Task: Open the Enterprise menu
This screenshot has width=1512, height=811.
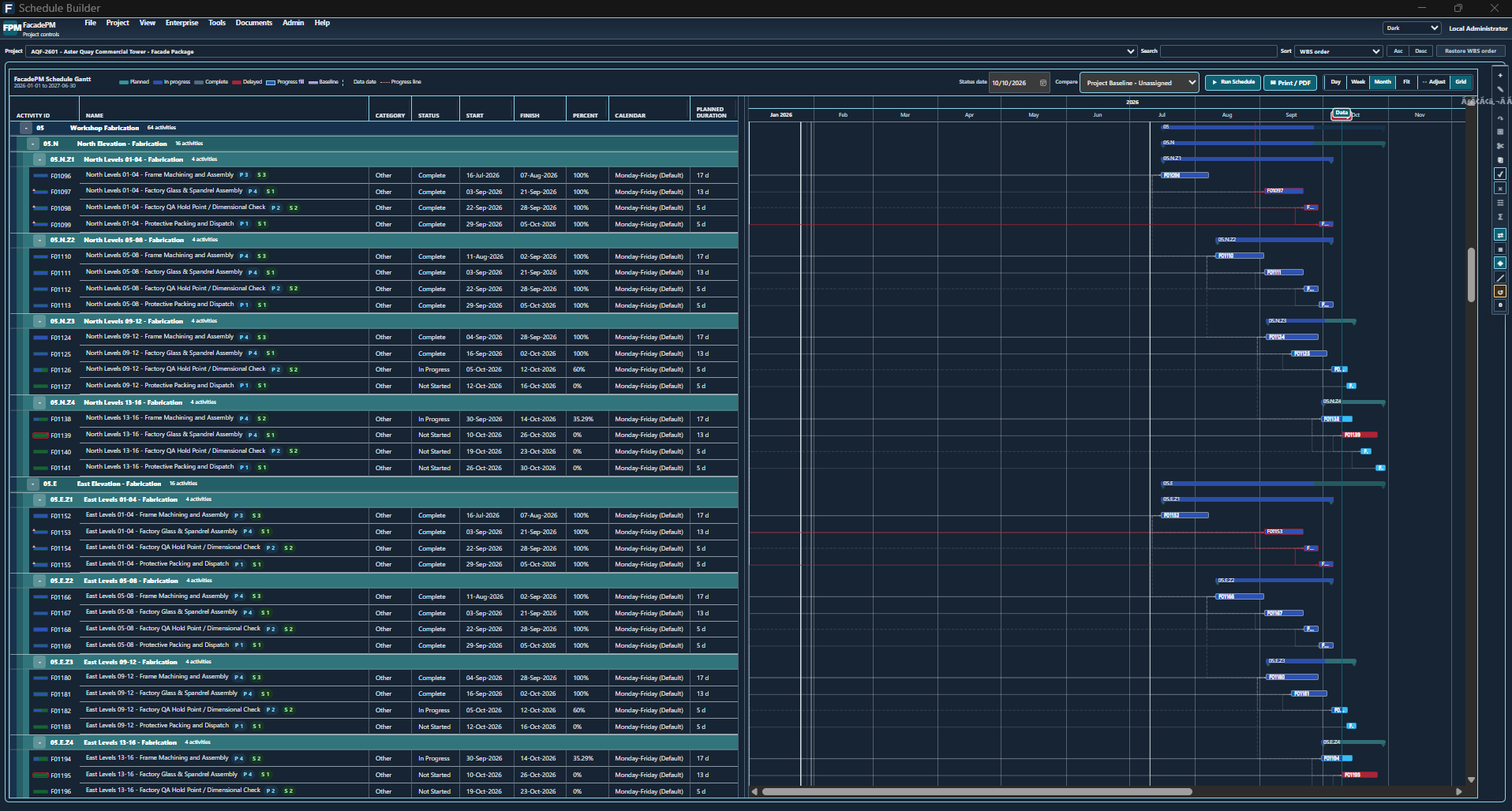Action: [x=182, y=23]
